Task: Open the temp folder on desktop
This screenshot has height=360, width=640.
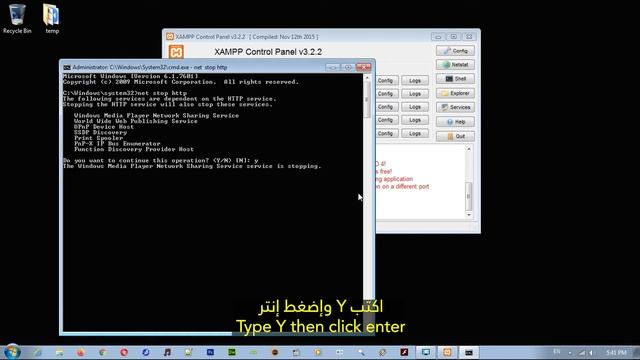Action: (51, 18)
